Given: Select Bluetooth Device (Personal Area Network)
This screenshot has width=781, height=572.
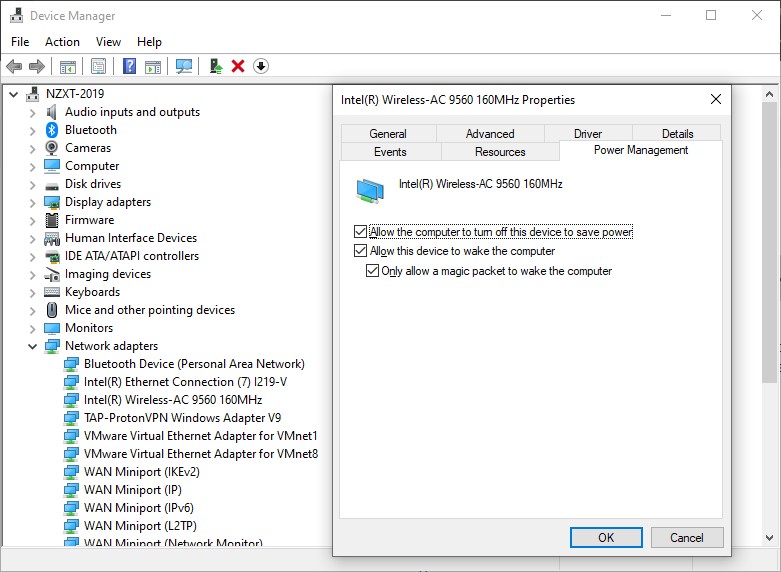Looking at the screenshot, I should 194,364.
